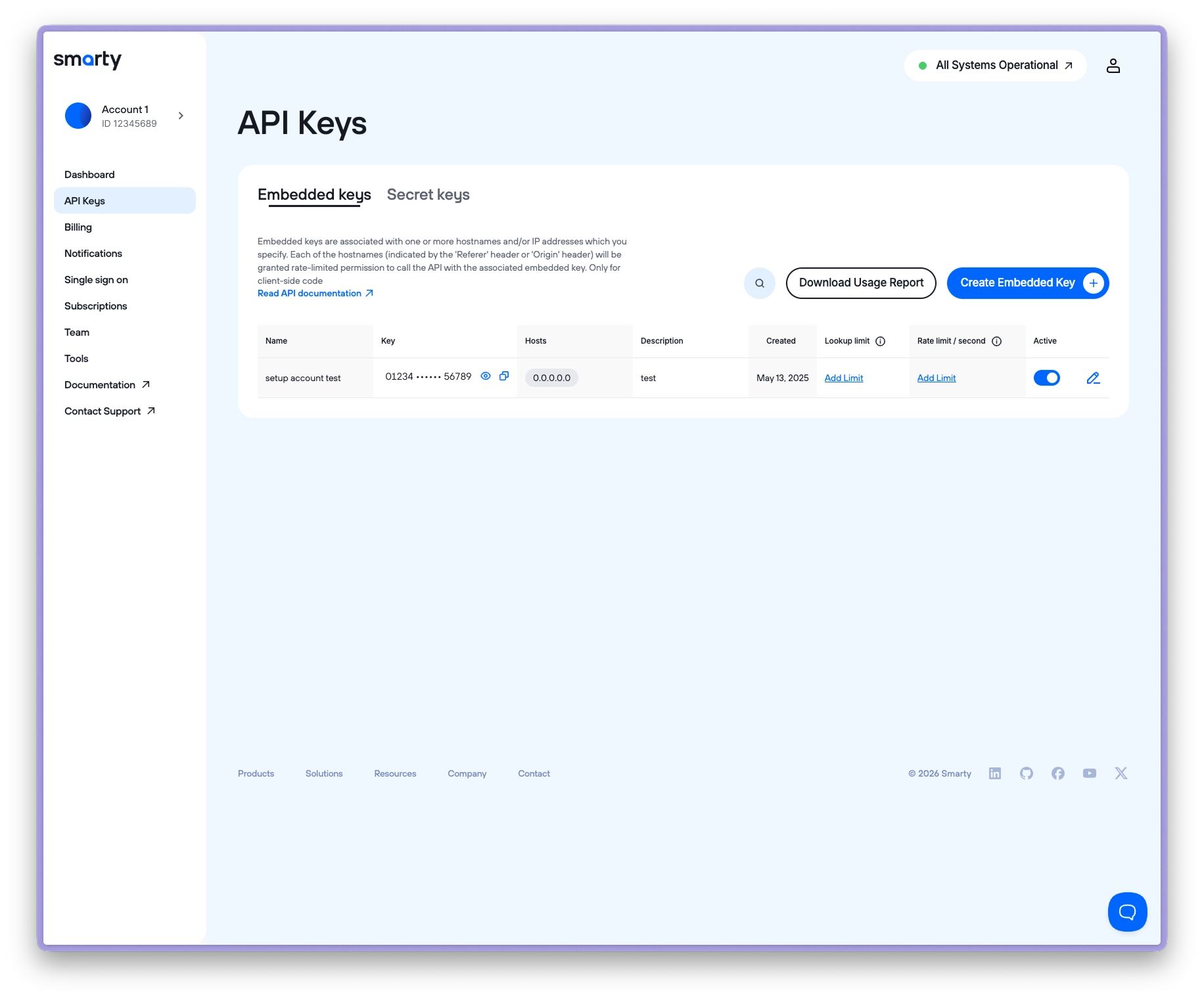Open Smarty's LinkedIn page icon
Viewport: 1204px width, 1000px height.
click(x=995, y=773)
